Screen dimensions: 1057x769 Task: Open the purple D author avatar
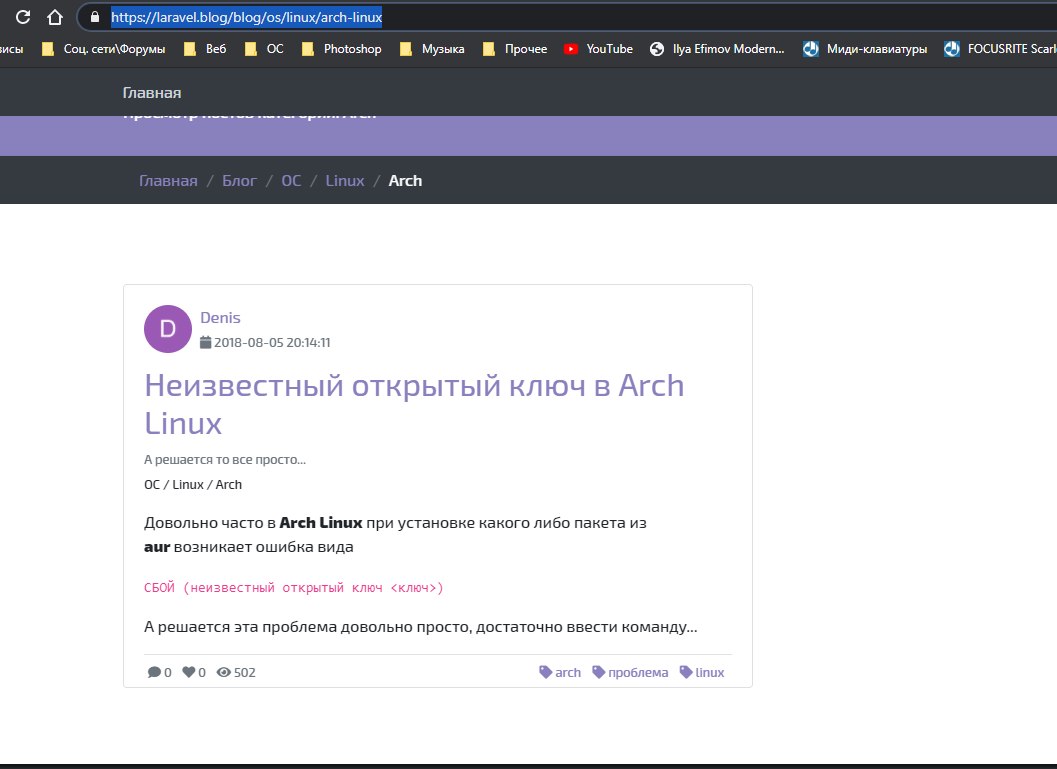(168, 329)
